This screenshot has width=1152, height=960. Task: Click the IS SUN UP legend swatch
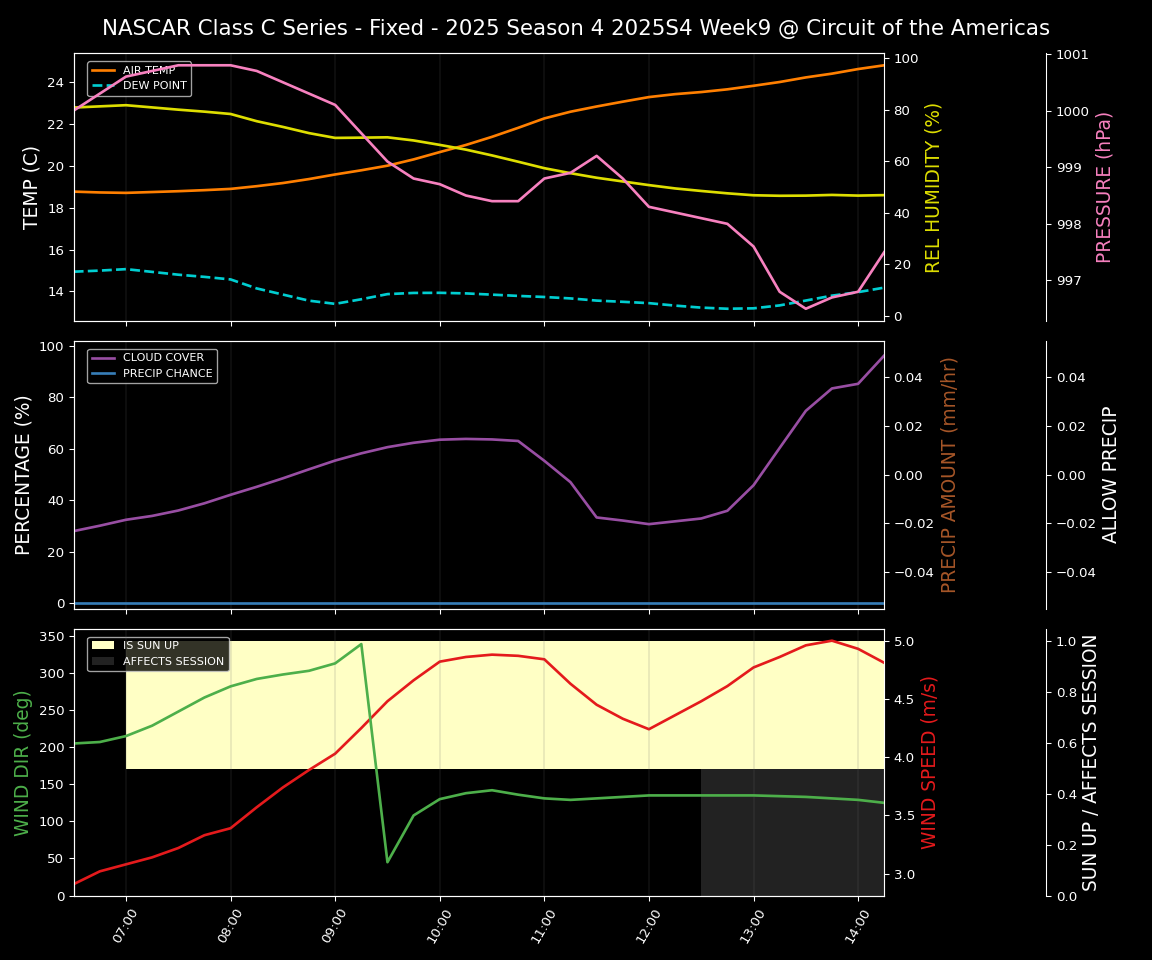104,646
